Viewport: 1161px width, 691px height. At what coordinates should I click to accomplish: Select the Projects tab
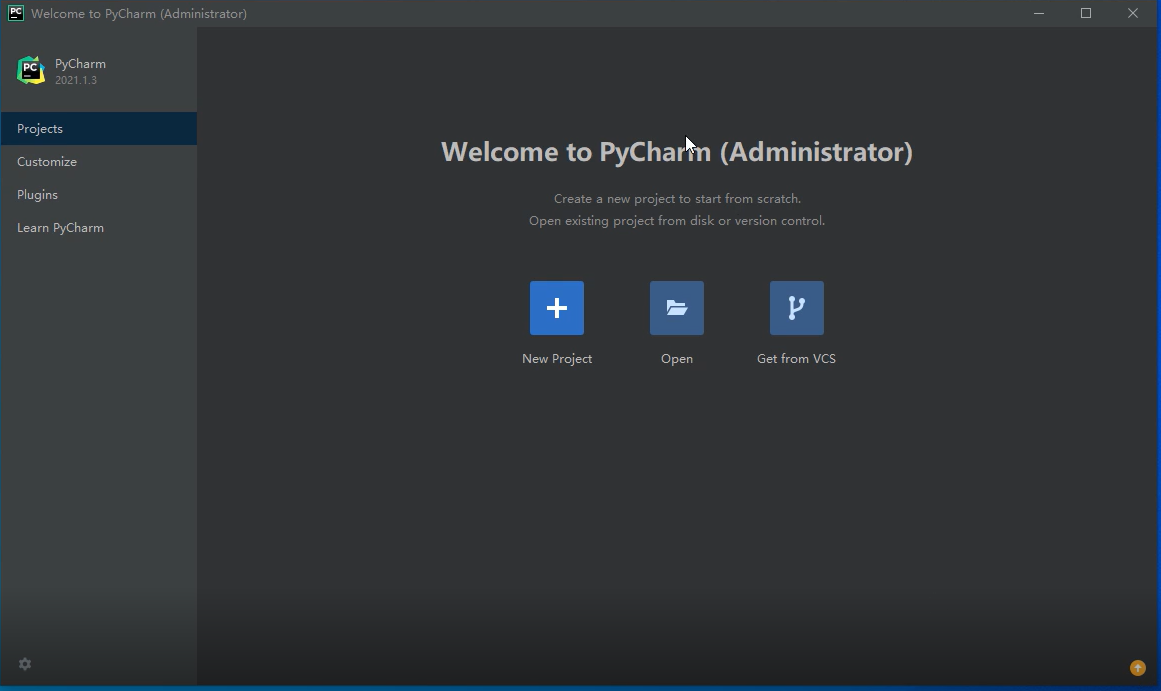pyautogui.click(x=98, y=129)
